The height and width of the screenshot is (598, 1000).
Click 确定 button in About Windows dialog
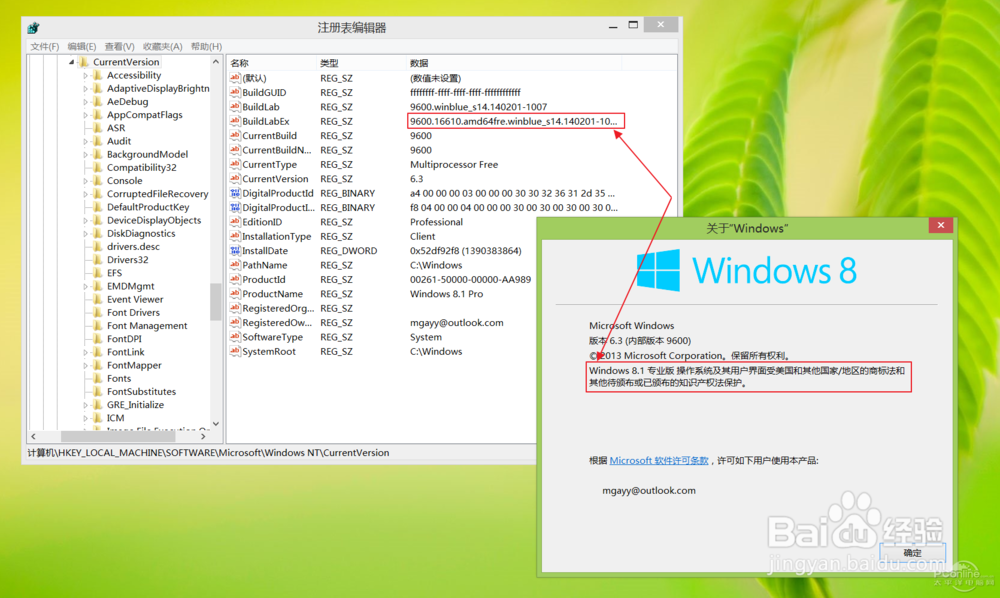point(912,553)
